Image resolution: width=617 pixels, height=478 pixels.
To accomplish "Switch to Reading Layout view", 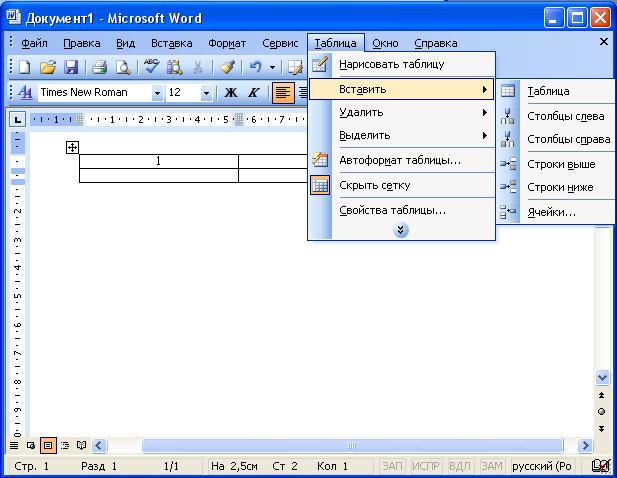I will (81, 445).
